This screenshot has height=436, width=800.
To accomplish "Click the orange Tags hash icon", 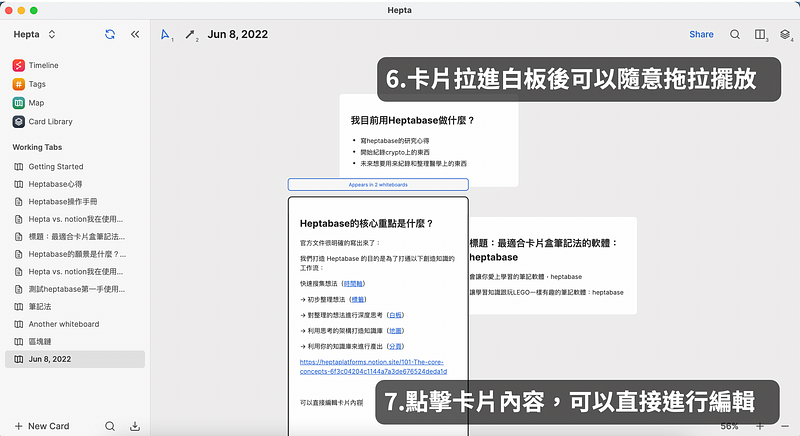I will click(x=19, y=84).
